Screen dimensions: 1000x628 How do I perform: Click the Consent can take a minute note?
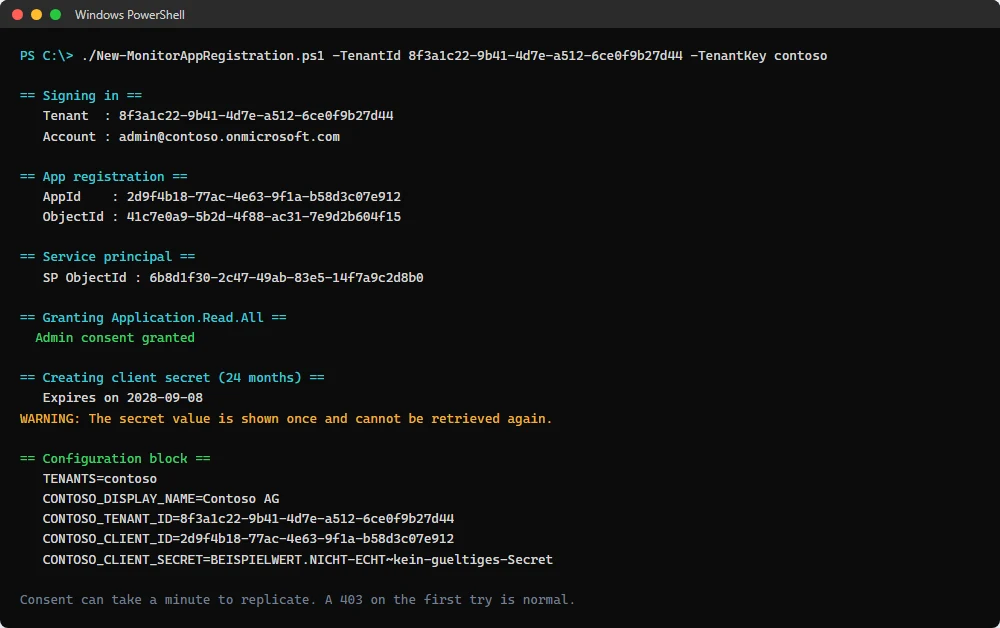click(x=297, y=600)
